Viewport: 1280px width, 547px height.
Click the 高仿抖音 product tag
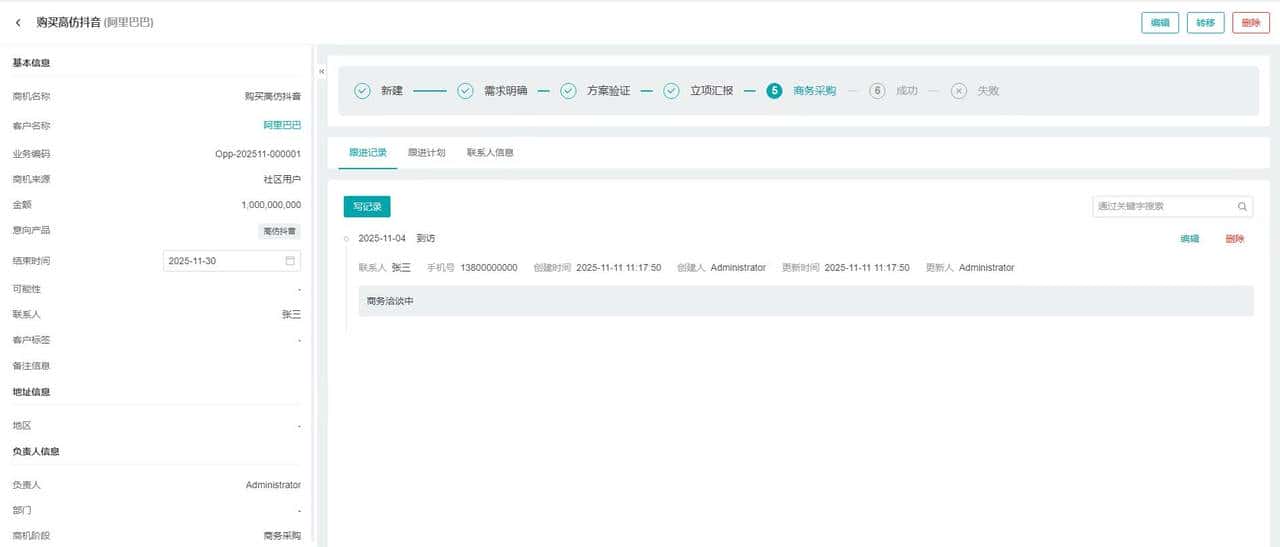click(x=280, y=231)
